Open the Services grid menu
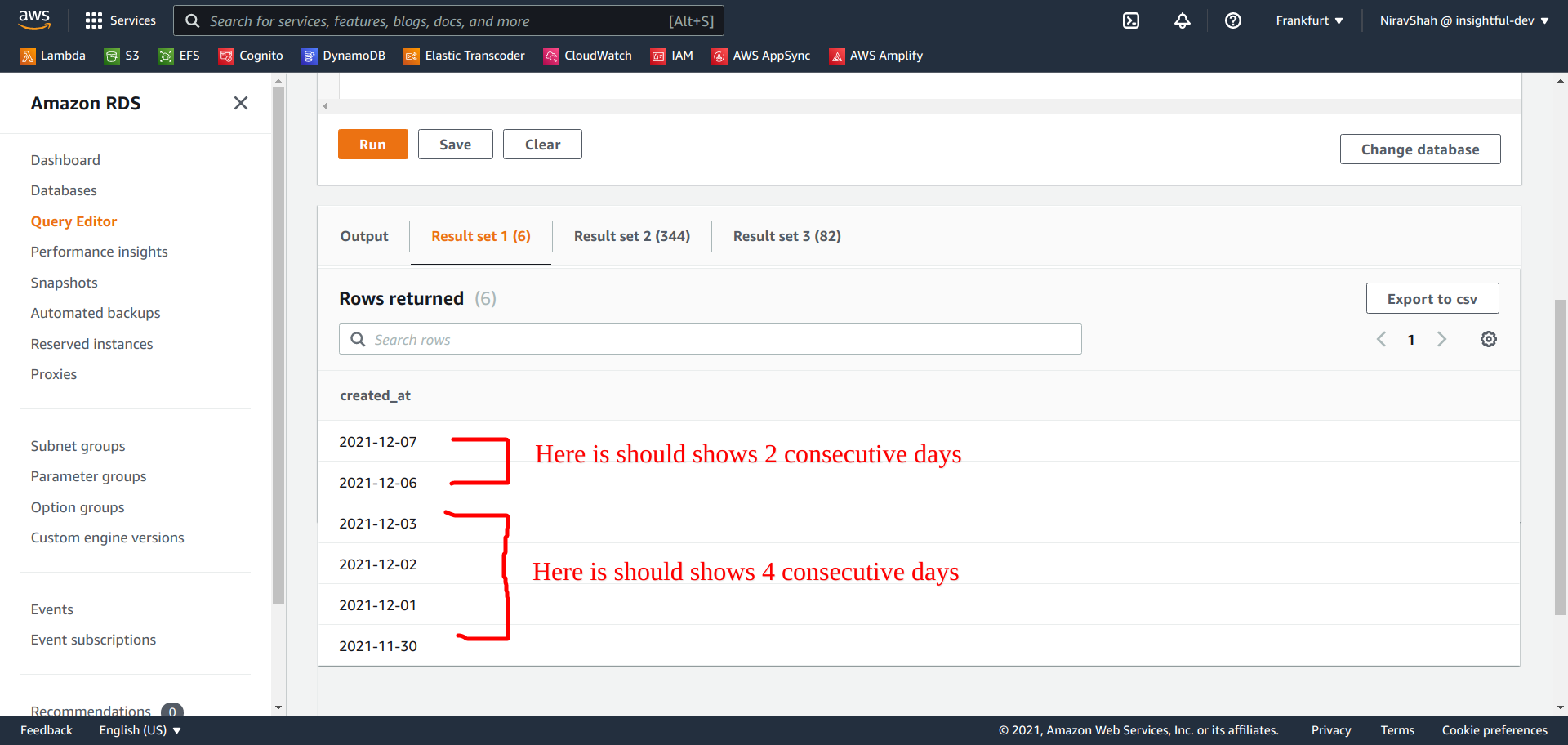This screenshot has width=1568, height=745. (x=120, y=20)
